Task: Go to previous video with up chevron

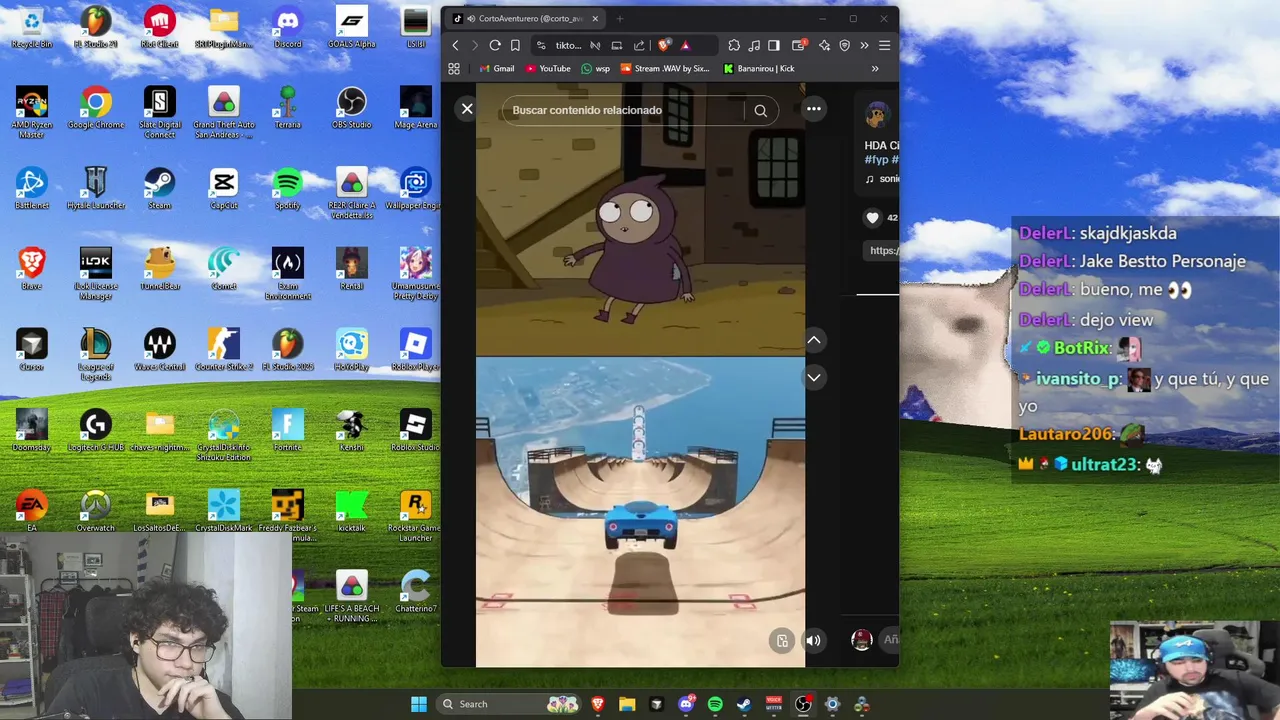Action: (x=814, y=340)
